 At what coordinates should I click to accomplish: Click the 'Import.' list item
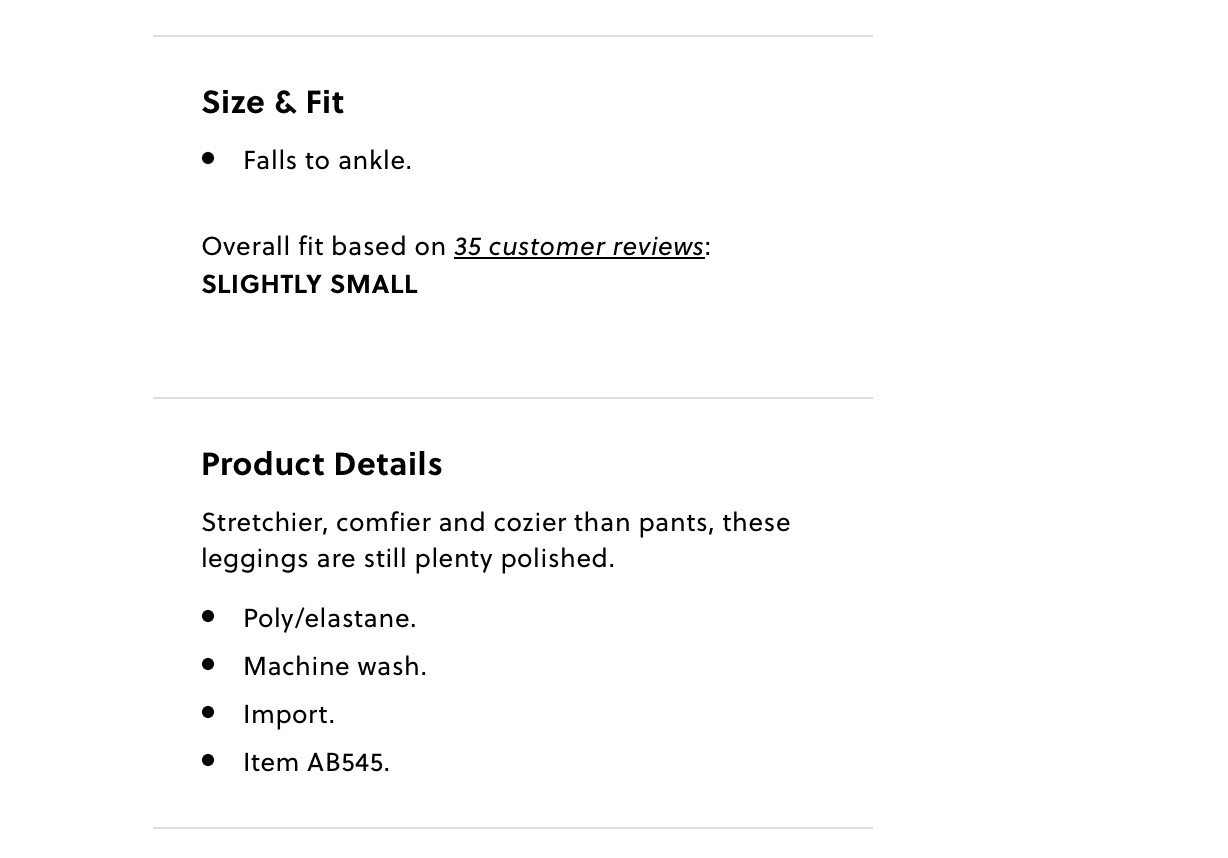[288, 714]
